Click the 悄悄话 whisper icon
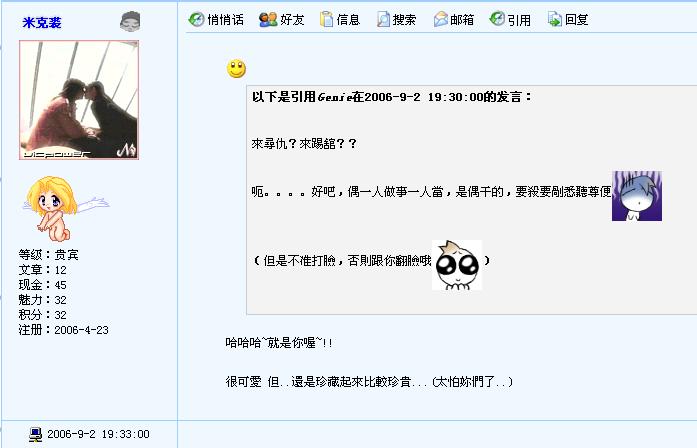Screen dimensions: 697x448 point(196,20)
